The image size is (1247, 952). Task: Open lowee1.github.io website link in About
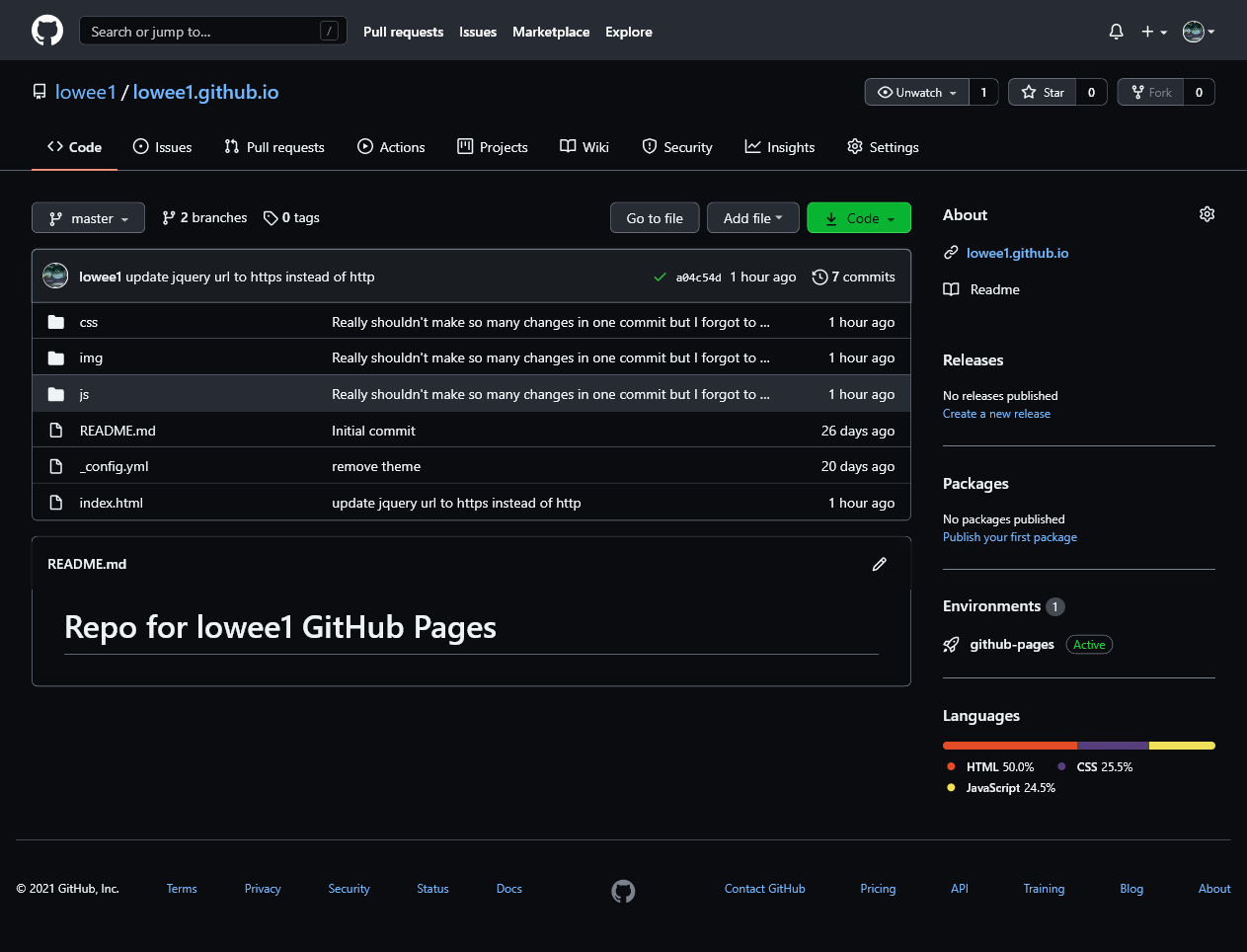(1017, 253)
